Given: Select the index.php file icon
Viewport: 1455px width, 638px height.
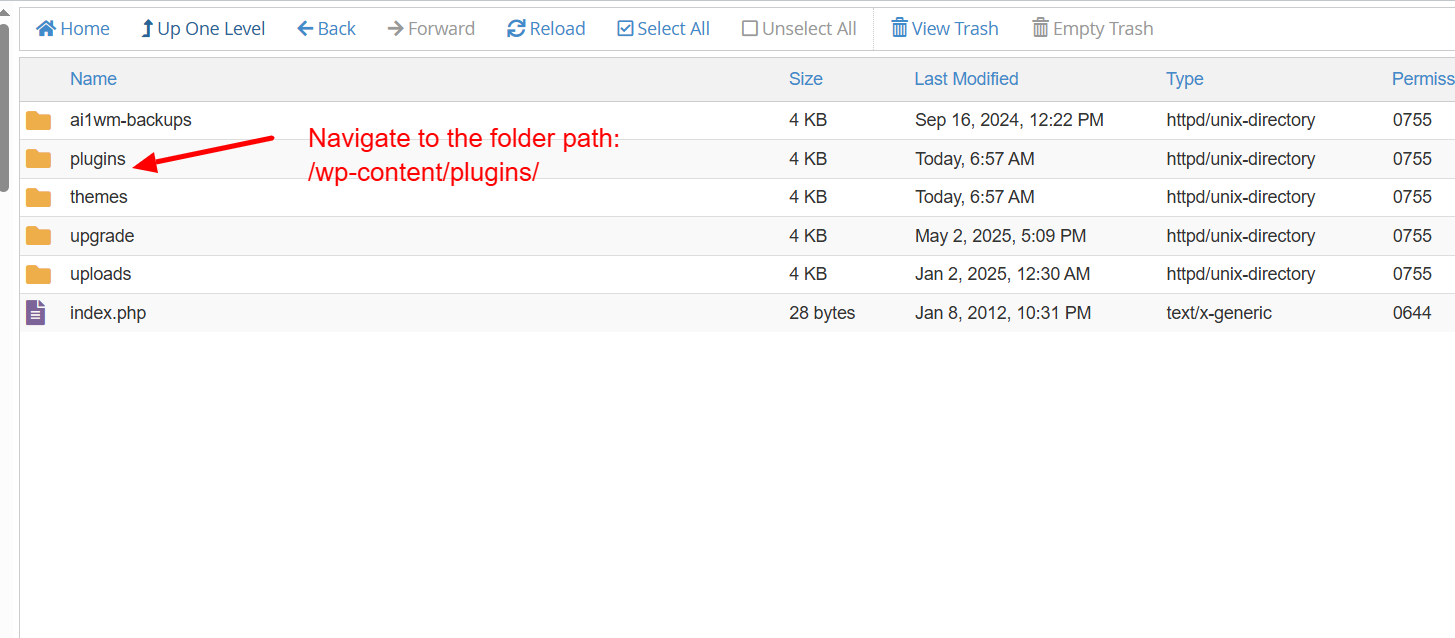Looking at the screenshot, I should [x=36, y=313].
